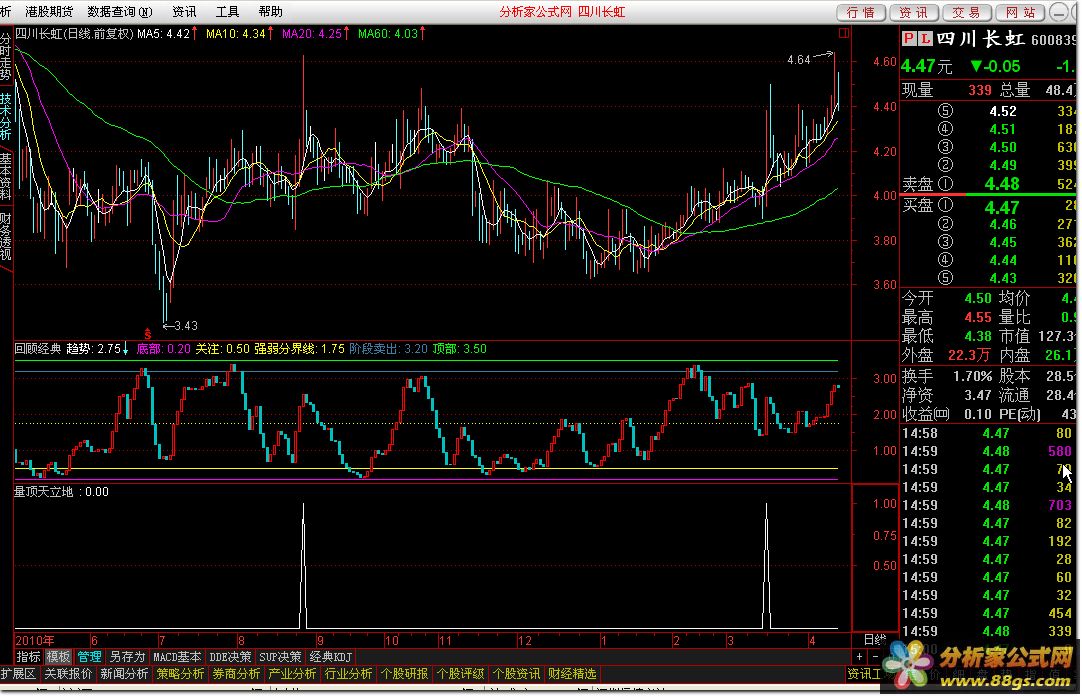
Task: Click the 卖盘 ① circled number
Action: [945, 183]
